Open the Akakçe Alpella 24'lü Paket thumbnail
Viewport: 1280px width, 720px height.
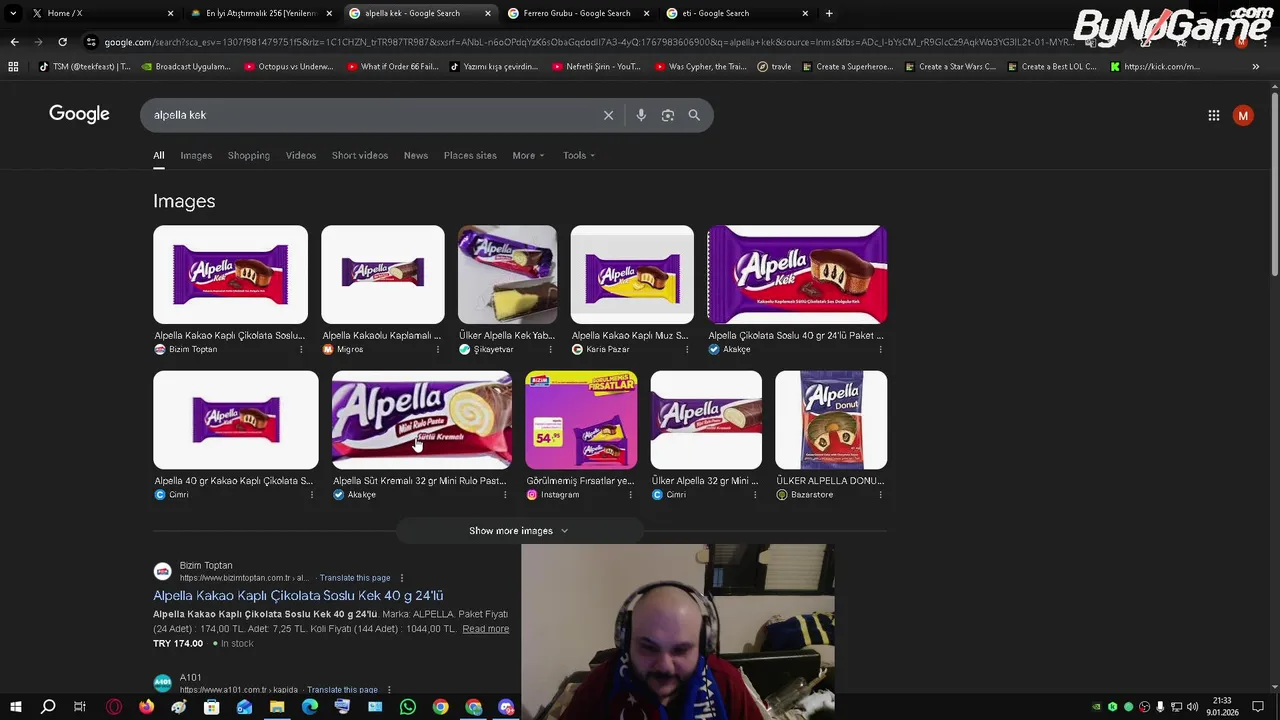point(797,275)
